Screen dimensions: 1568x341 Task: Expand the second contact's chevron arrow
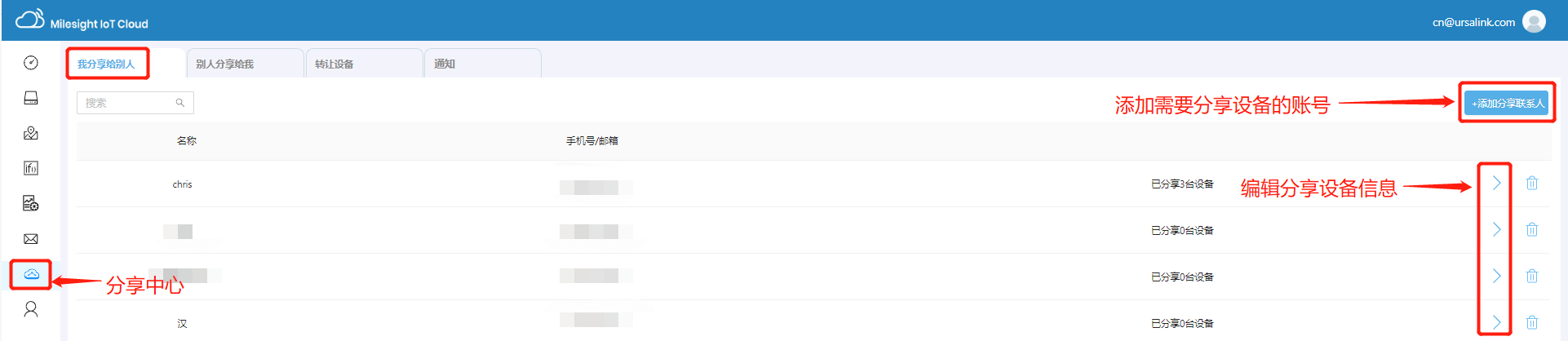pos(1496,229)
